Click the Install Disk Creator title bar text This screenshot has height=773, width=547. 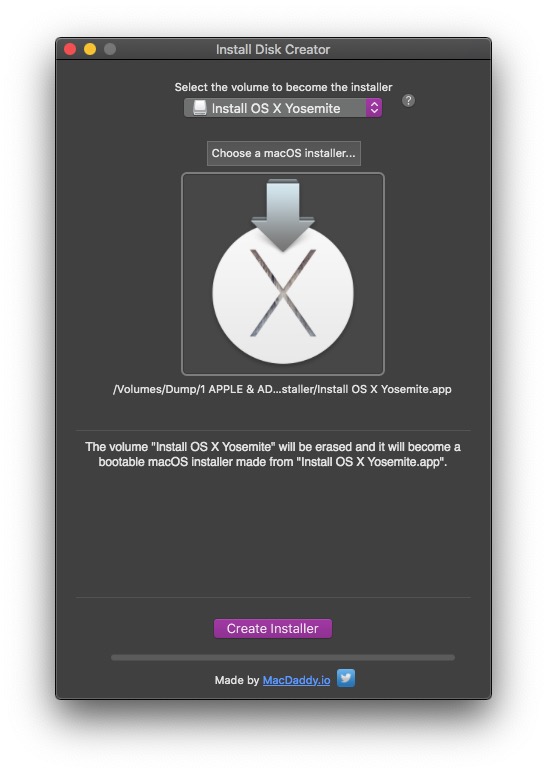pyautogui.click(x=273, y=49)
